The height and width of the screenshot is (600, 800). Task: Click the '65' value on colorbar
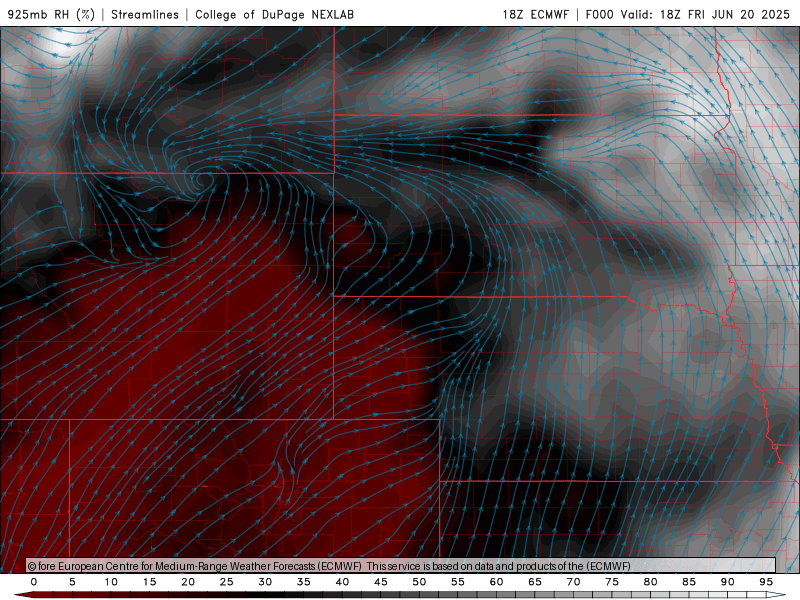535,582
